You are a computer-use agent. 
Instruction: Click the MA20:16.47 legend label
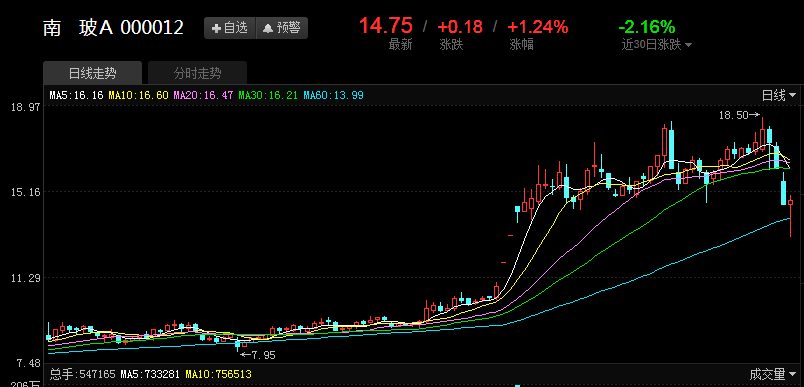click(204, 95)
